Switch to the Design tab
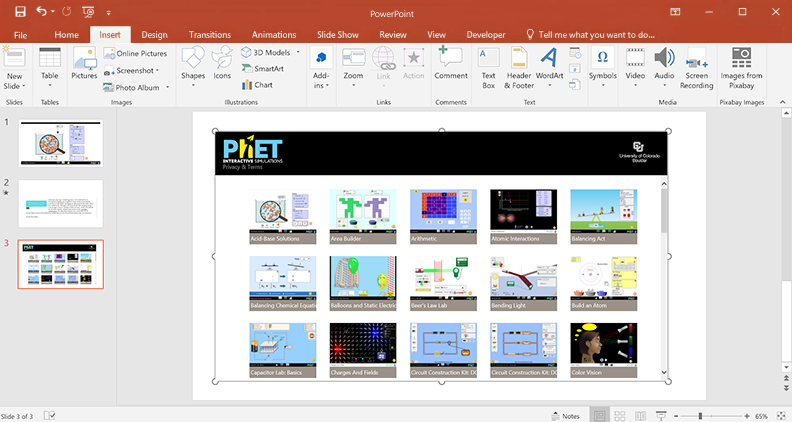Viewport: 792px width, 422px height. pyautogui.click(x=154, y=35)
